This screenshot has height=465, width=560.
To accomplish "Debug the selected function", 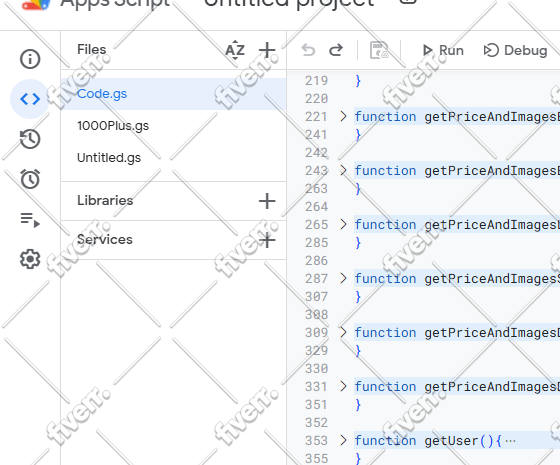I will coord(515,50).
